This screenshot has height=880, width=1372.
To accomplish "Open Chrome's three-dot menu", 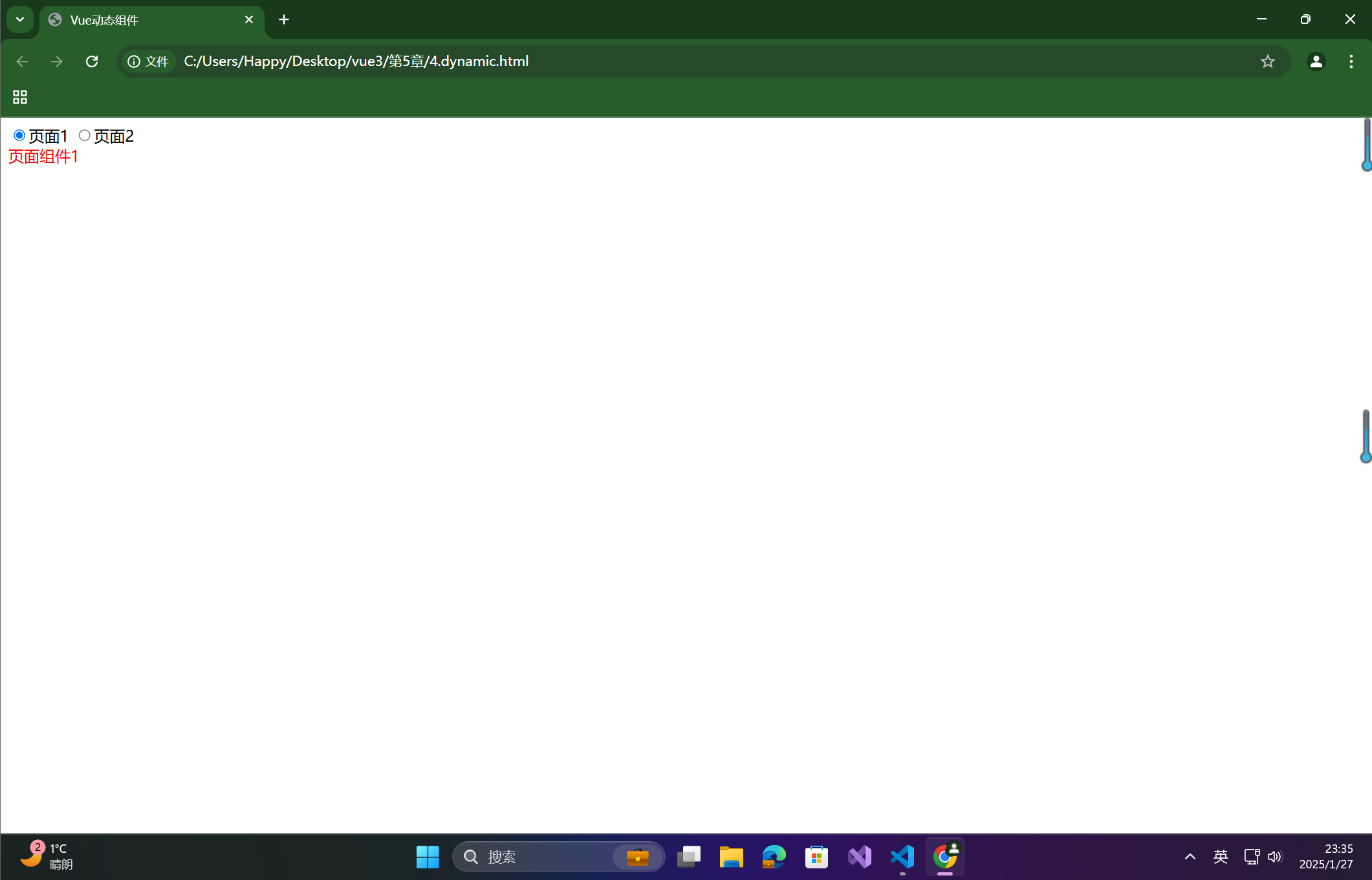I will pyautogui.click(x=1351, y=61).
